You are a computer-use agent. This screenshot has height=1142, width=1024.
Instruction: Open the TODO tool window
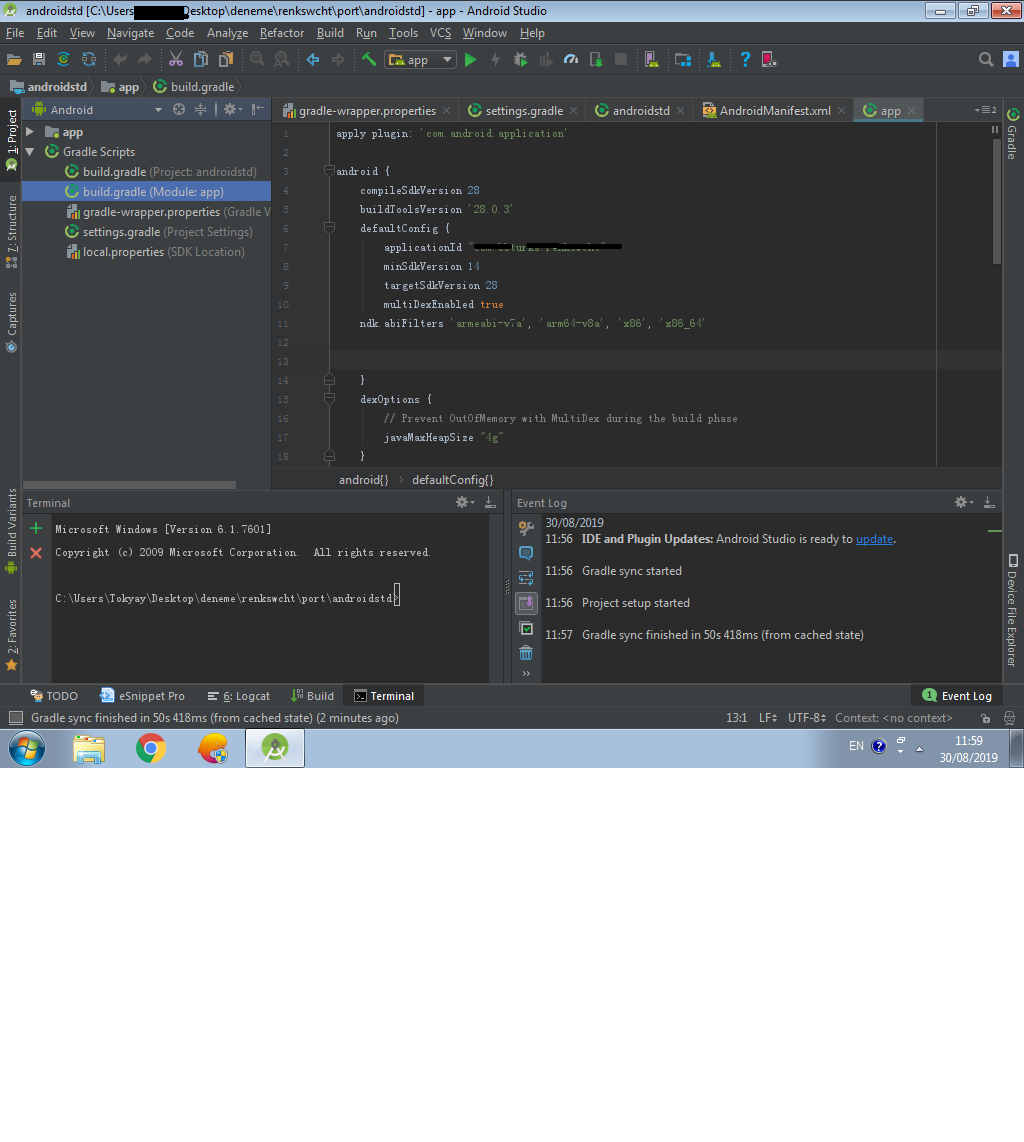pyautogui.click(x=54, y=696)
